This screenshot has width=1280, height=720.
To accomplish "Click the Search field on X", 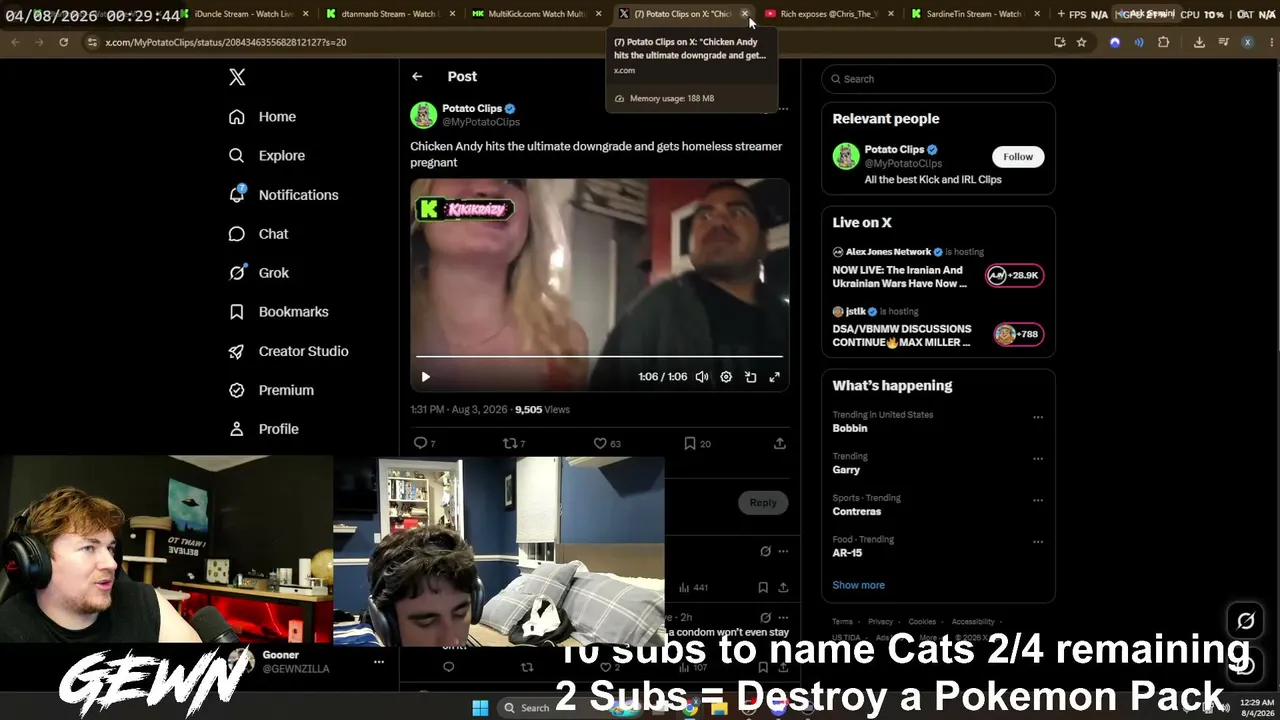I will pyautogui.click(x=938, y=79).
